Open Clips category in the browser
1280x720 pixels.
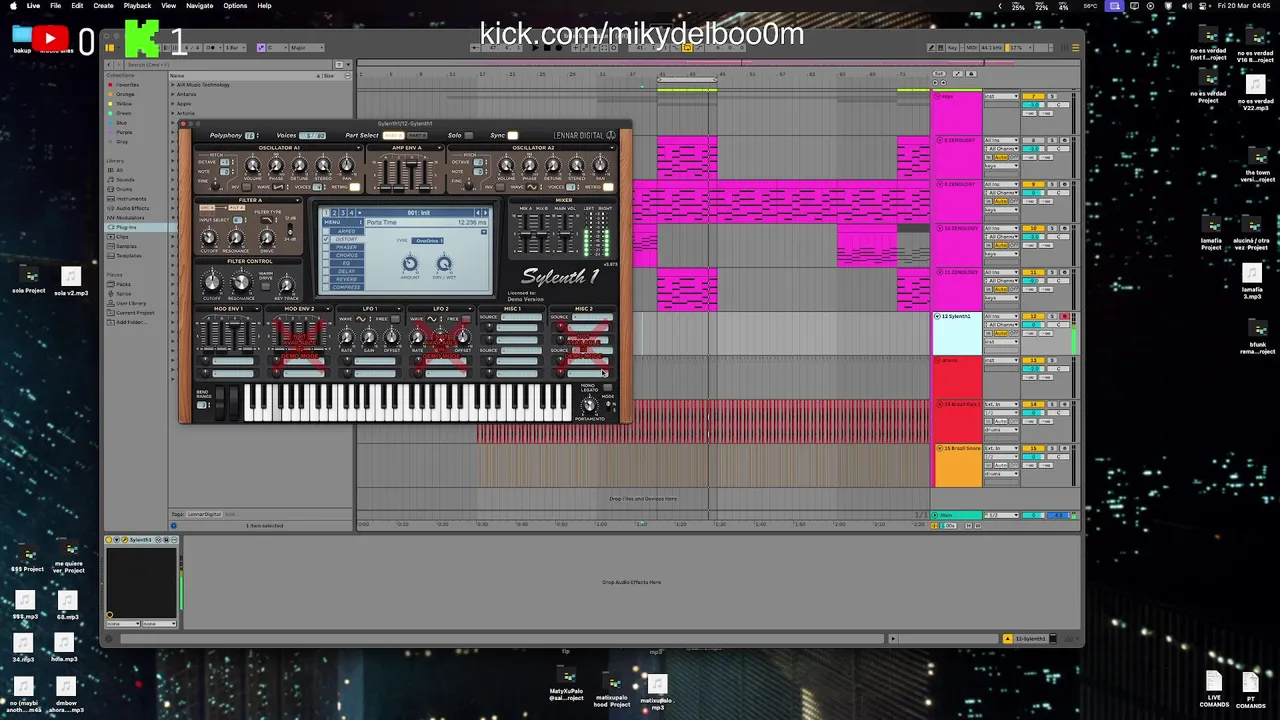[122, 237]
